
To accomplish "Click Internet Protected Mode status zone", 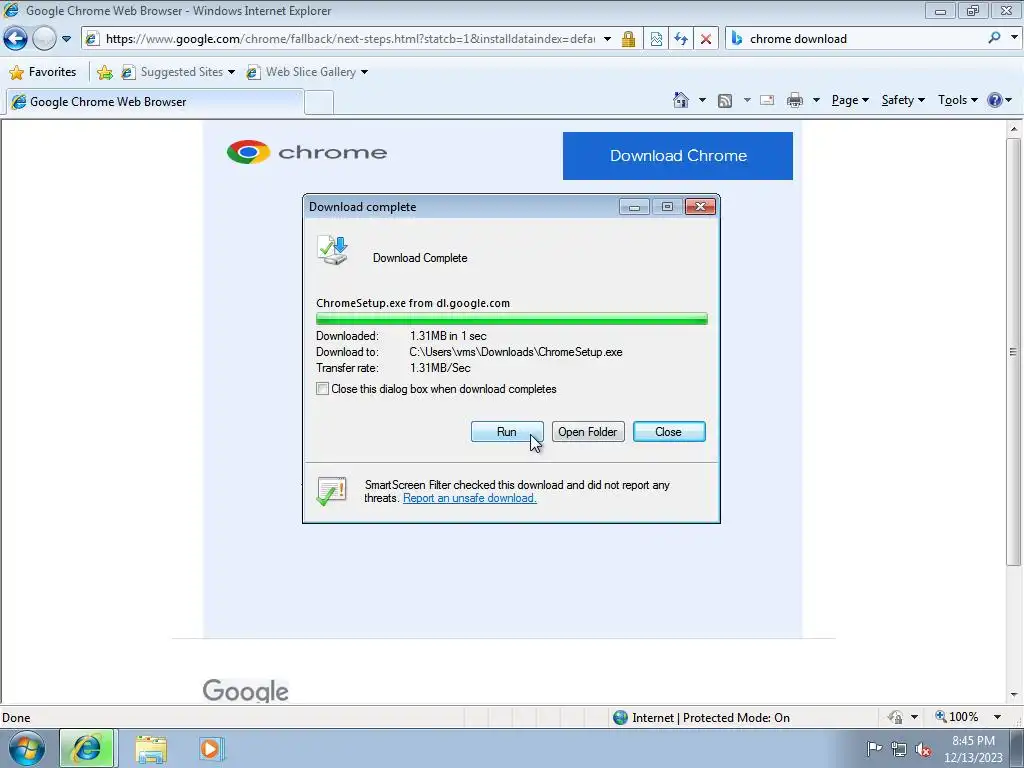I will 702,718.
